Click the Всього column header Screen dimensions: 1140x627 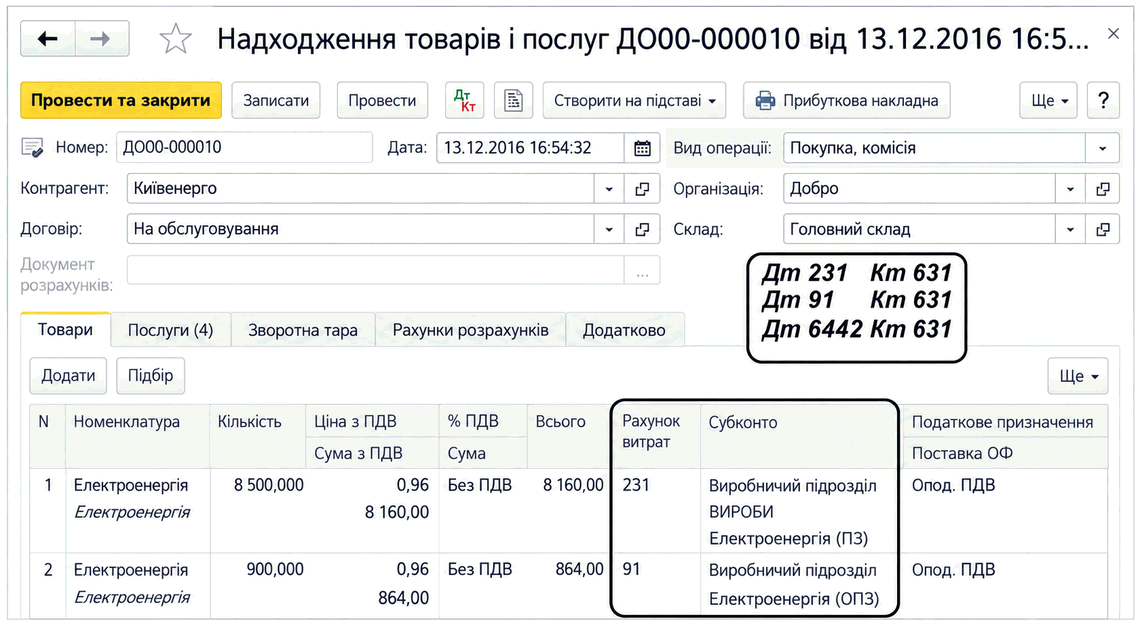pyautogui.click(x=569, y=436)
